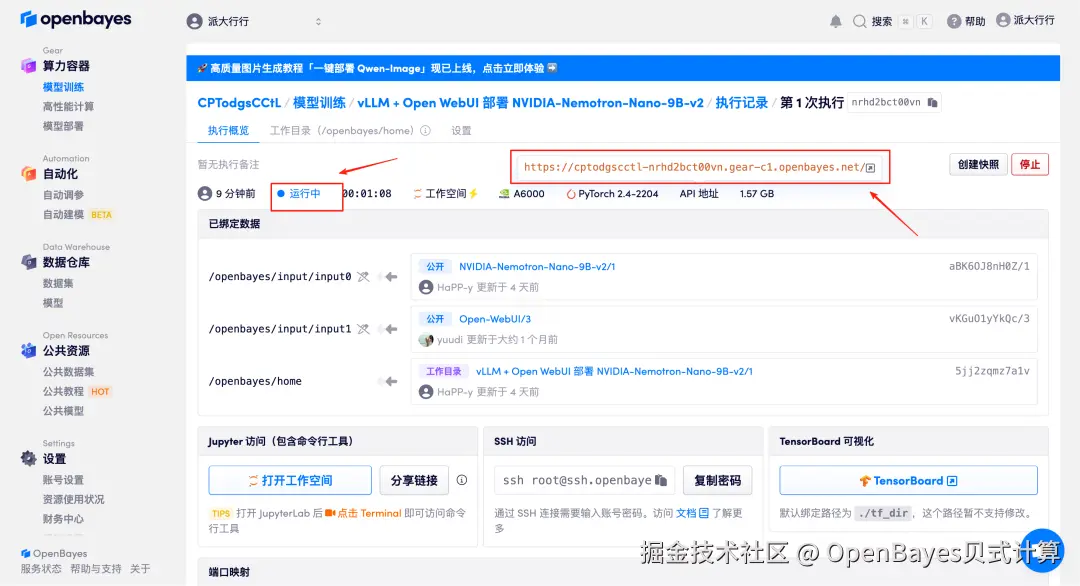The image size is (1080, 586).
Task: Open 财务中心 in the sidebar
Action: [x=63, y=519]
